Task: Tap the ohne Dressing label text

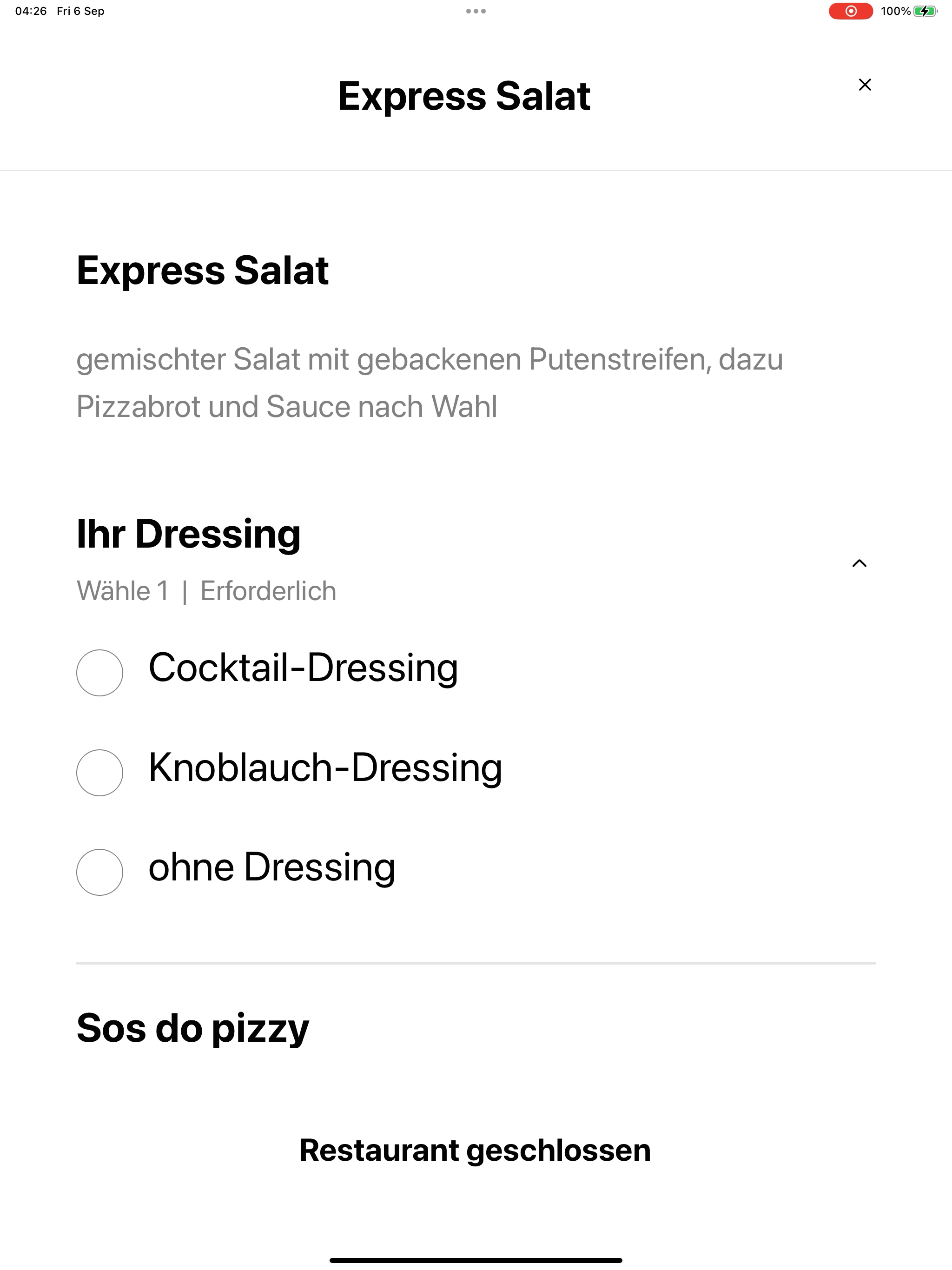Action: point(272,867)
